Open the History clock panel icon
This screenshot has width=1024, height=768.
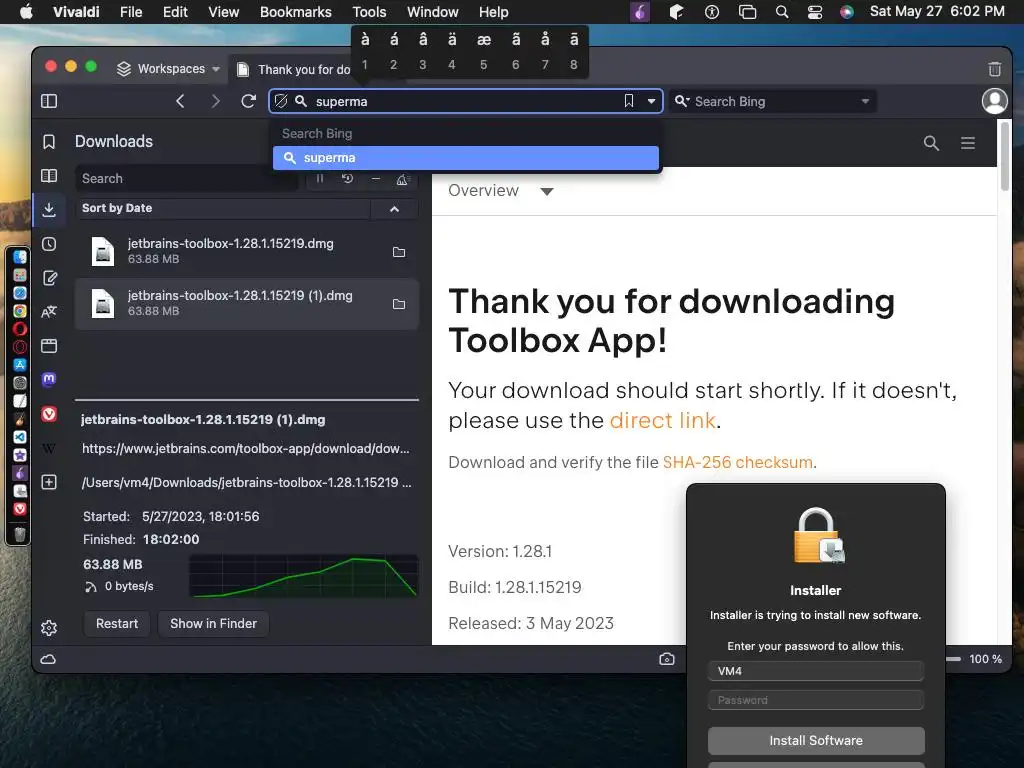tap(49, 244)
